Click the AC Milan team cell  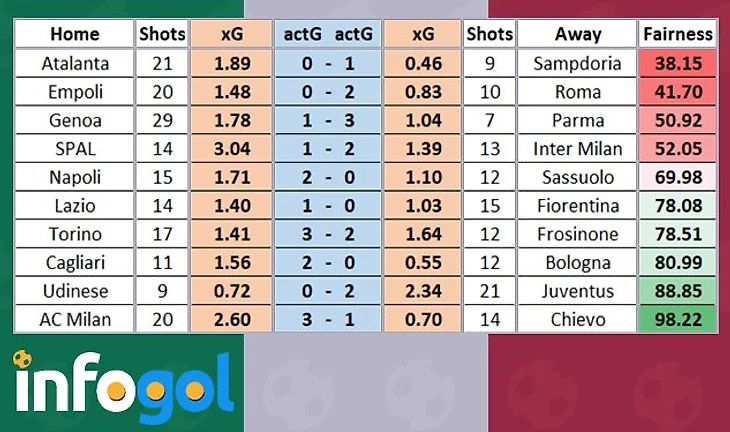74,319
